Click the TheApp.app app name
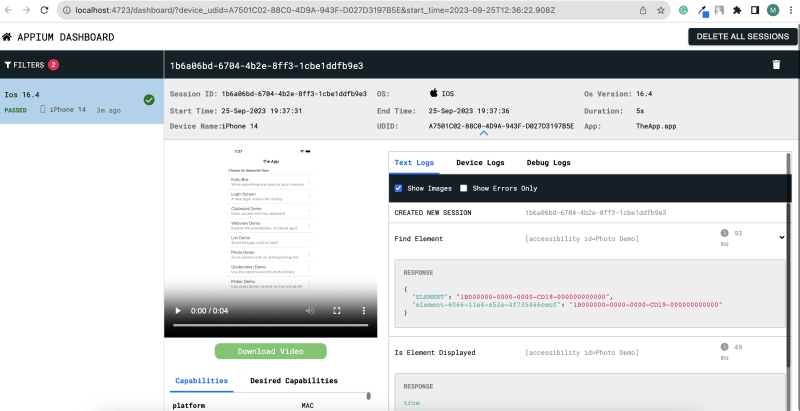This screenshot has height=411, width=800. (x=656, y=126)
